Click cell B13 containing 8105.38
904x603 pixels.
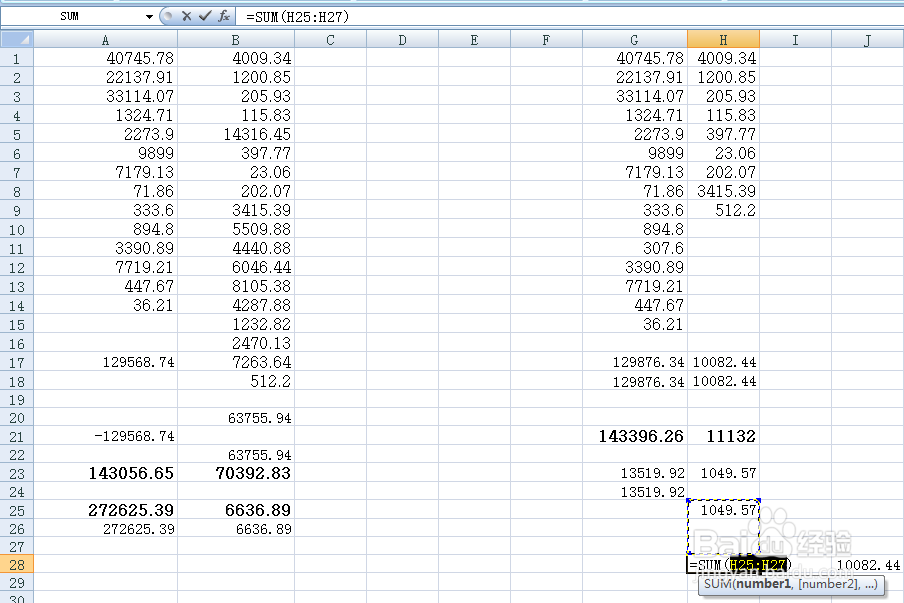point(236,287)
